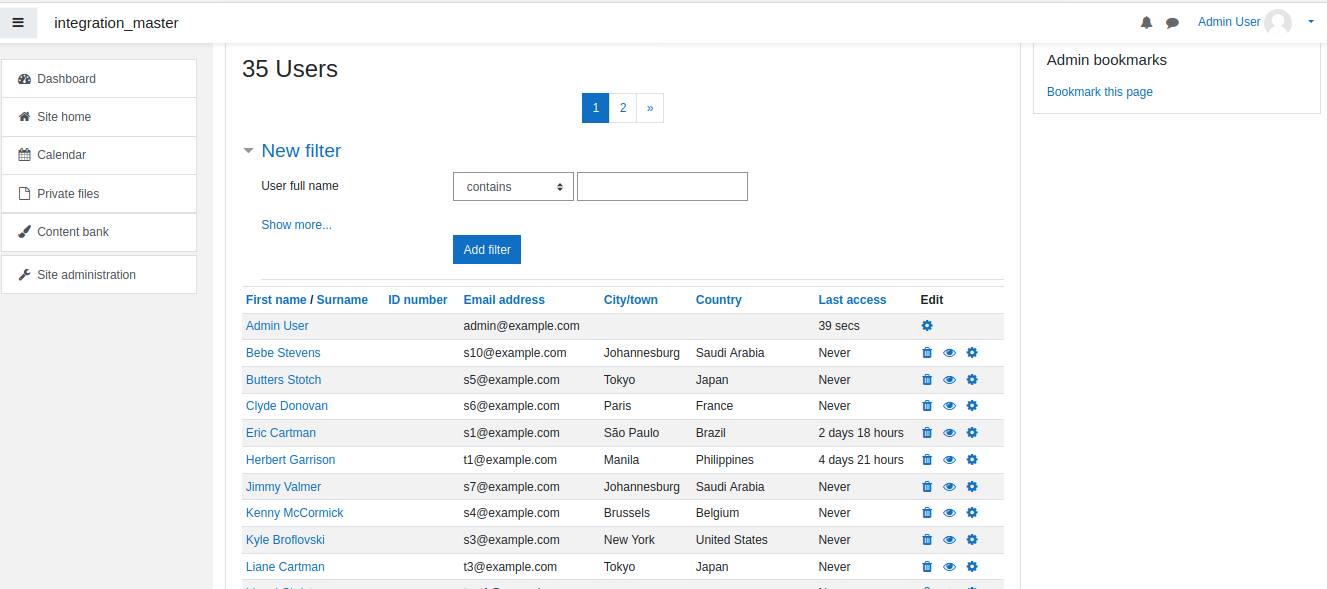The width and height of the screenshot is (1327, 589).
Task: Go to page 2 of users
Action: [x=623, y=108]
